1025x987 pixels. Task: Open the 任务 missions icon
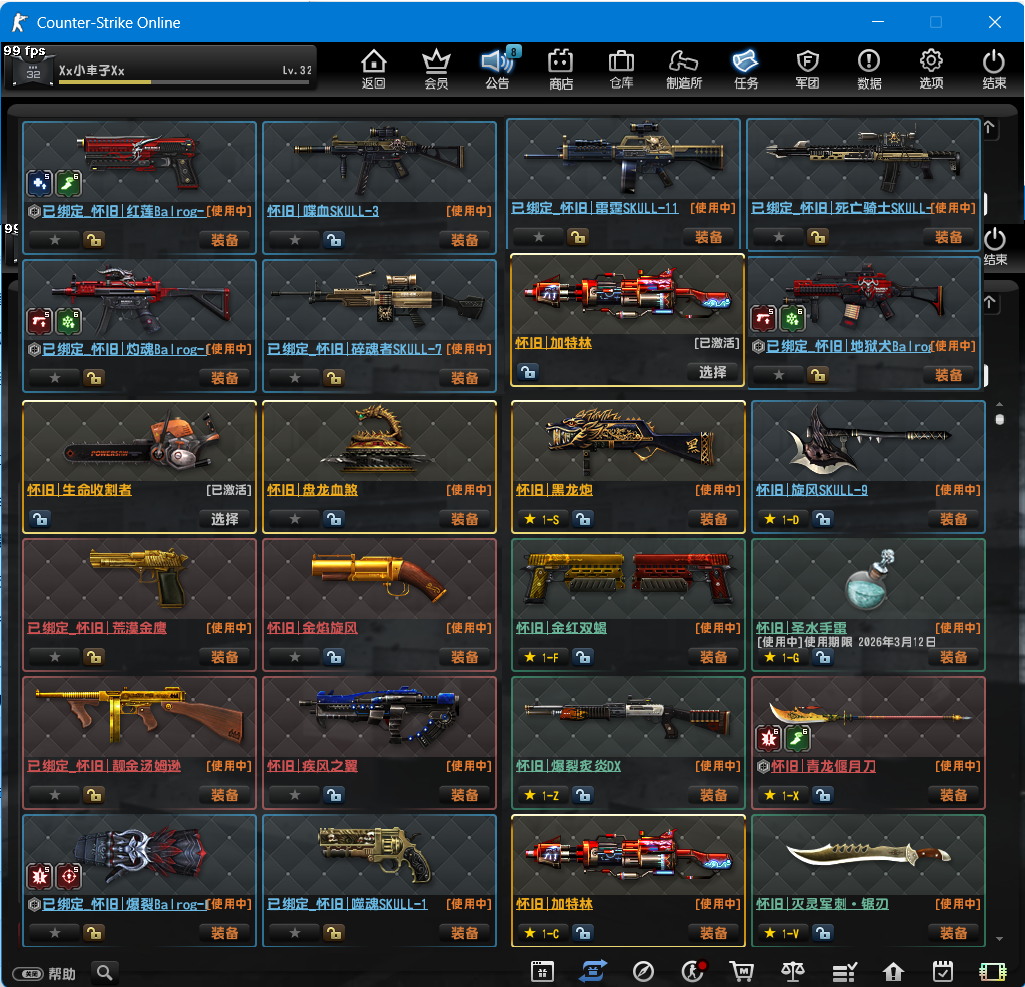coord(746,69)
